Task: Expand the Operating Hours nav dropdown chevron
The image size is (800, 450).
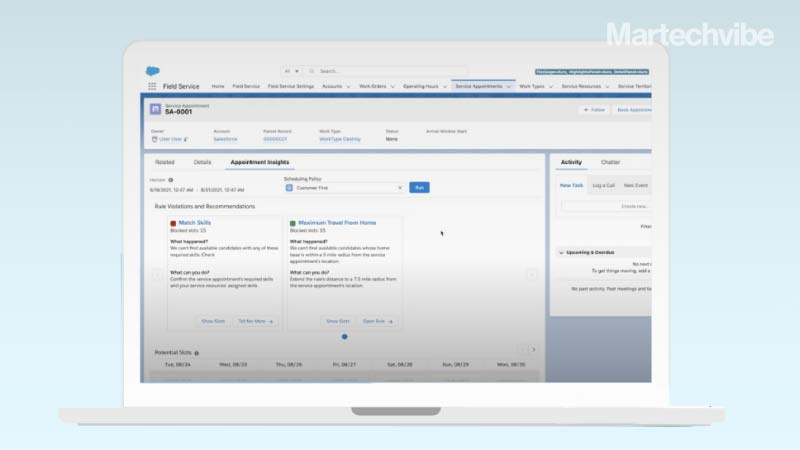Action: point(445,87)
